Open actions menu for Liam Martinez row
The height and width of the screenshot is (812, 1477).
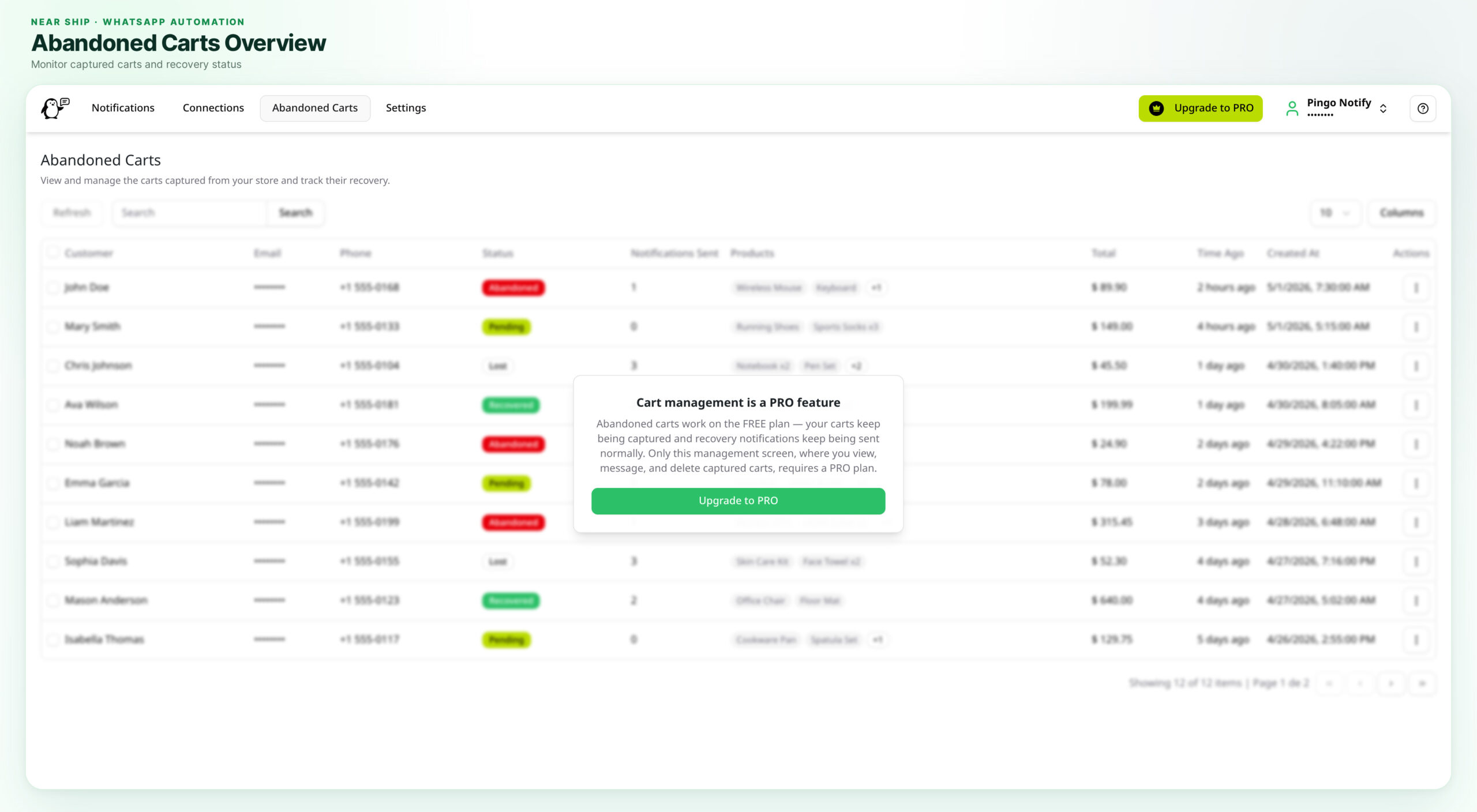[x=1416, y=522]
